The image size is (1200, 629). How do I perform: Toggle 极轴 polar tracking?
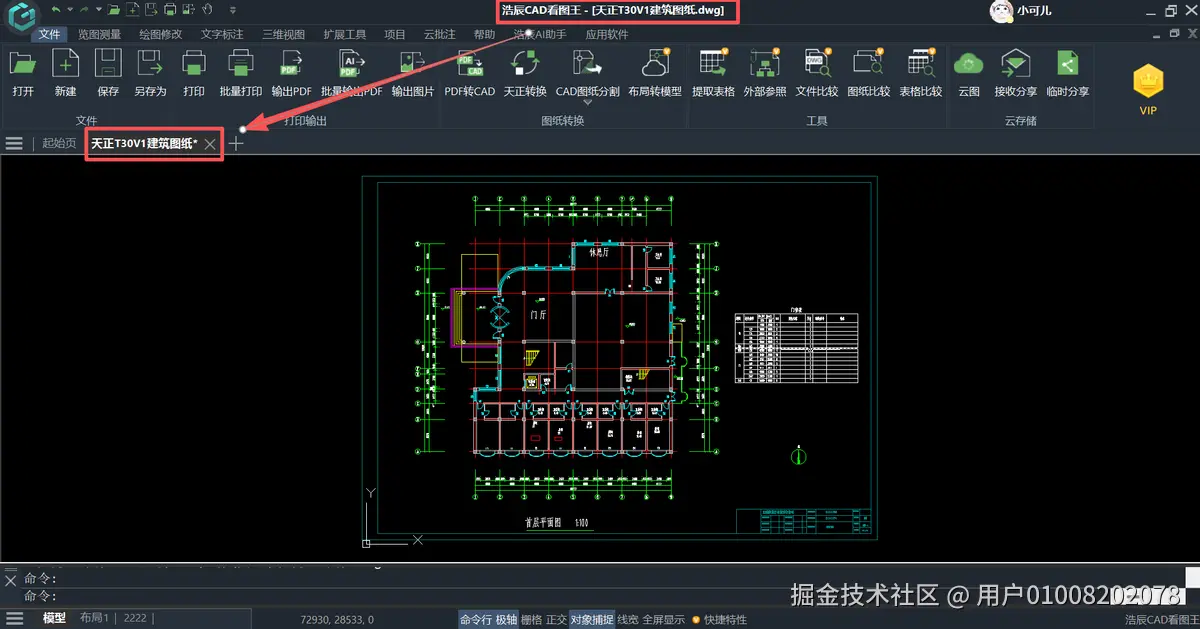pyautogui.click(x=507, y=620)
